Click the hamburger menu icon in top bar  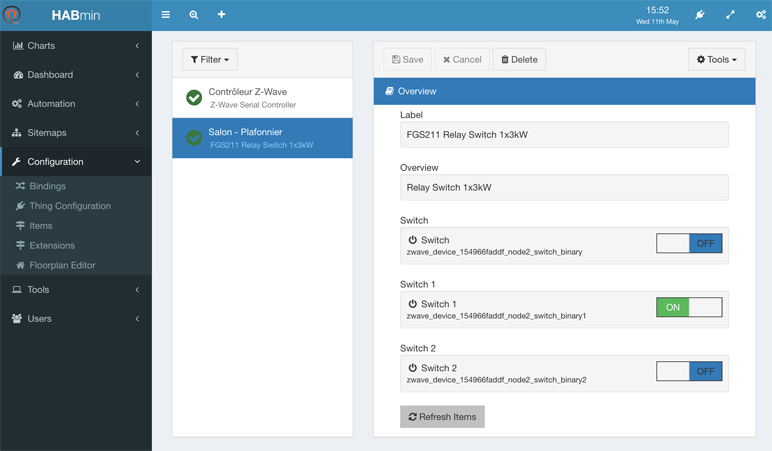[165, 15]
